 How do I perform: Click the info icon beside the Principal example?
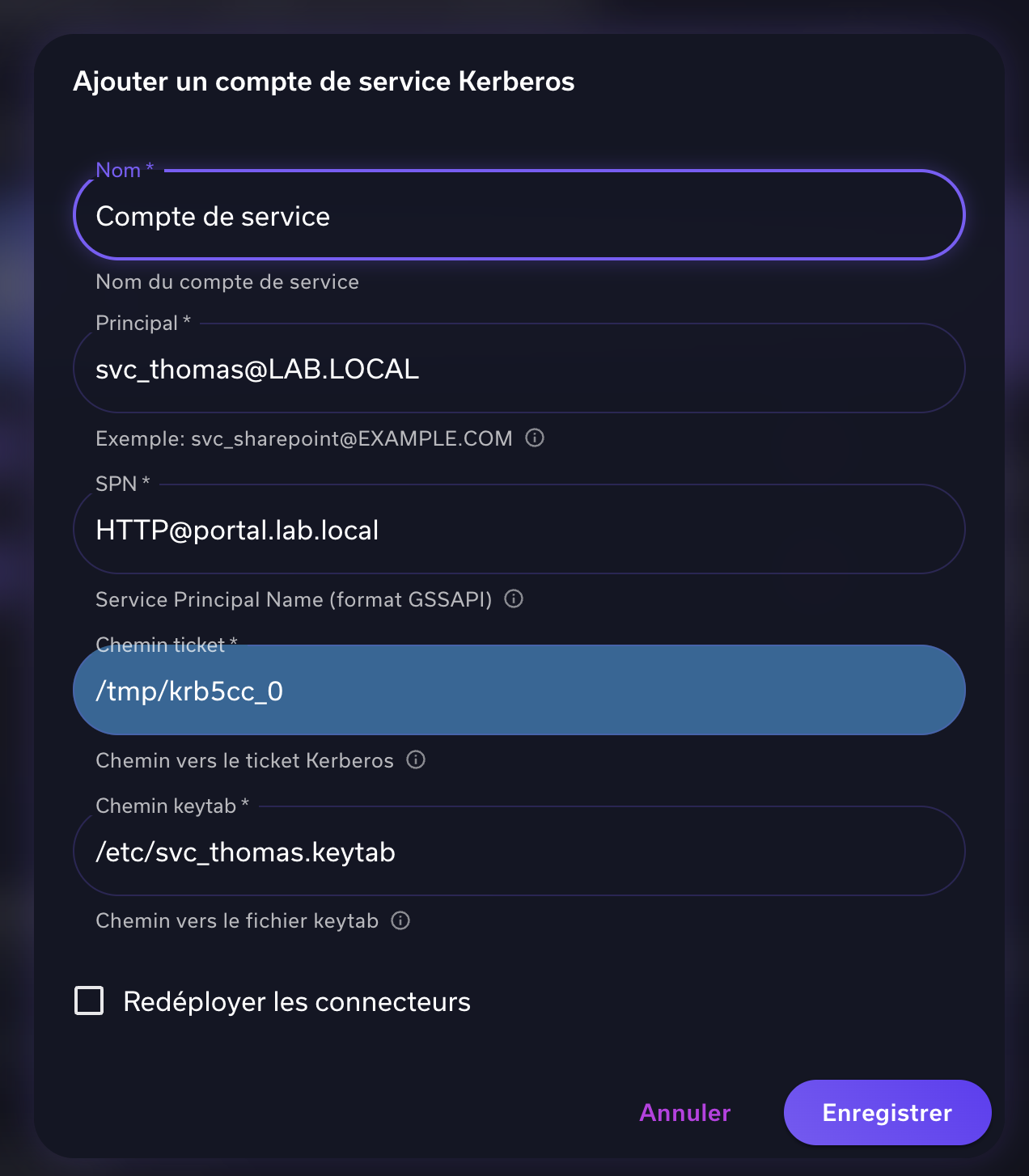point(535,438)
